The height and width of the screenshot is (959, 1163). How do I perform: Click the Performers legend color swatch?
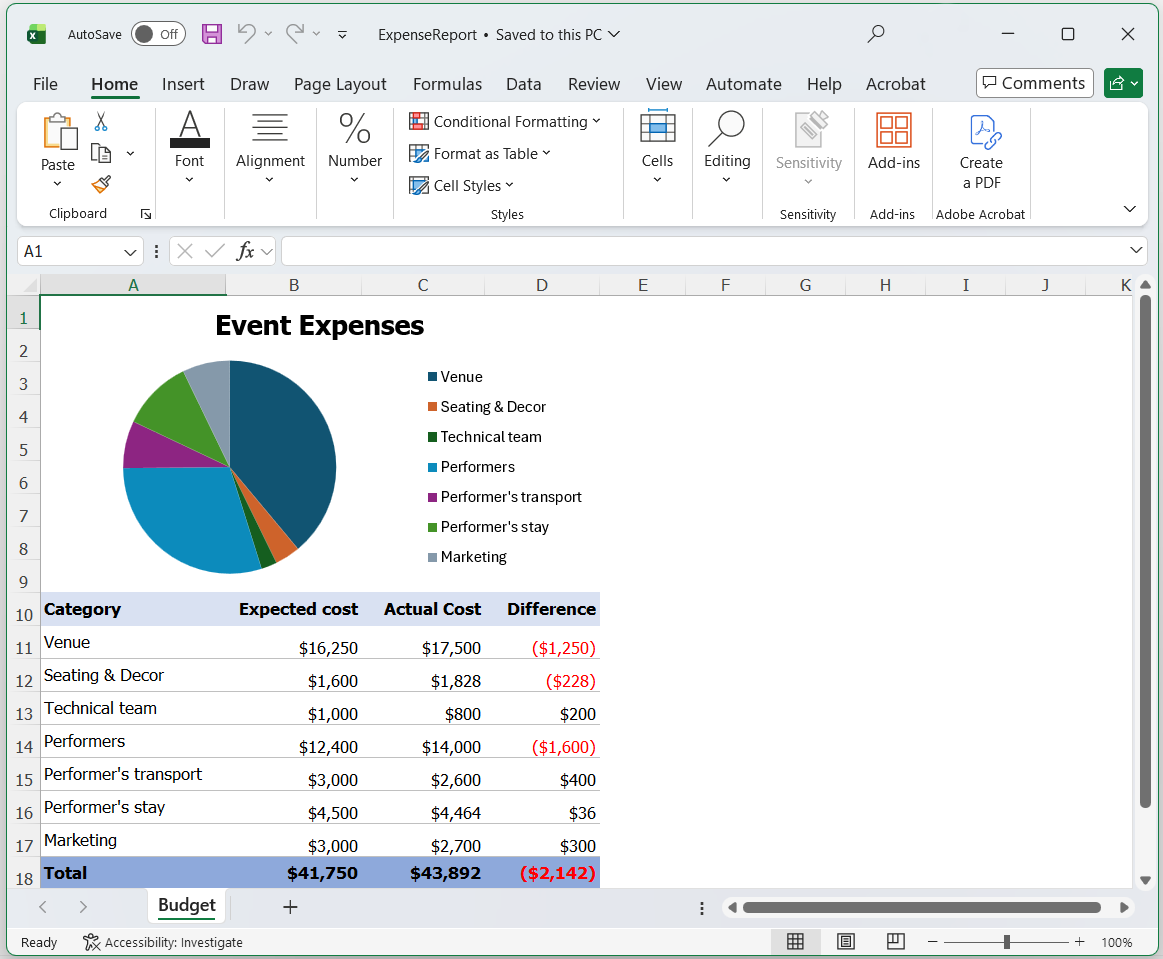(x=432, y=467)
